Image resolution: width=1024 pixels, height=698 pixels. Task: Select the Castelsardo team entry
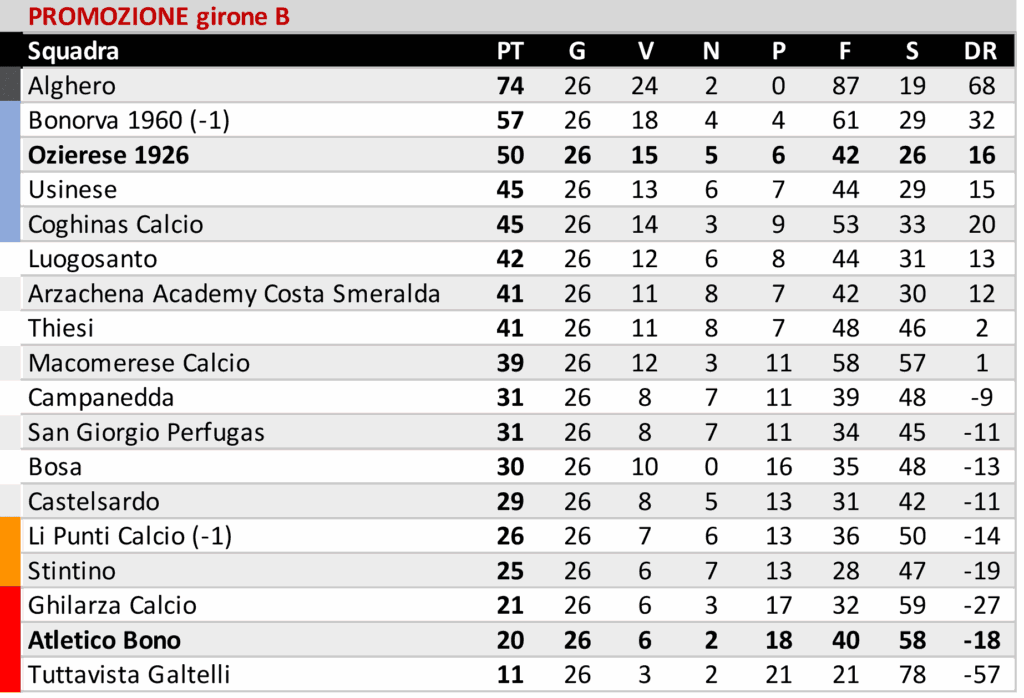tap(94, 501)
